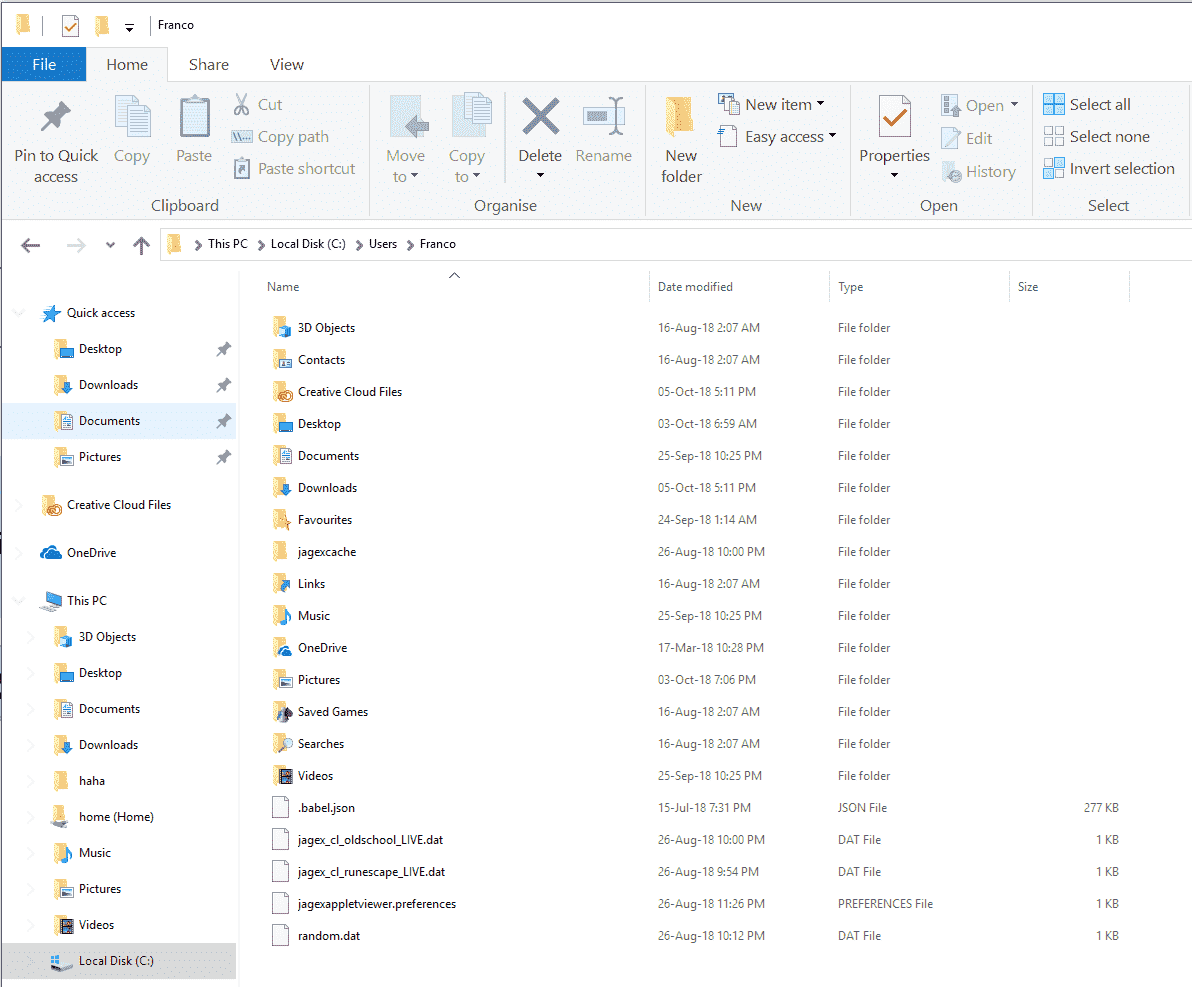Viewport: 1192px width, 987px height.
Task: Click the Paste shortcut icon
Action: (243, 168)
